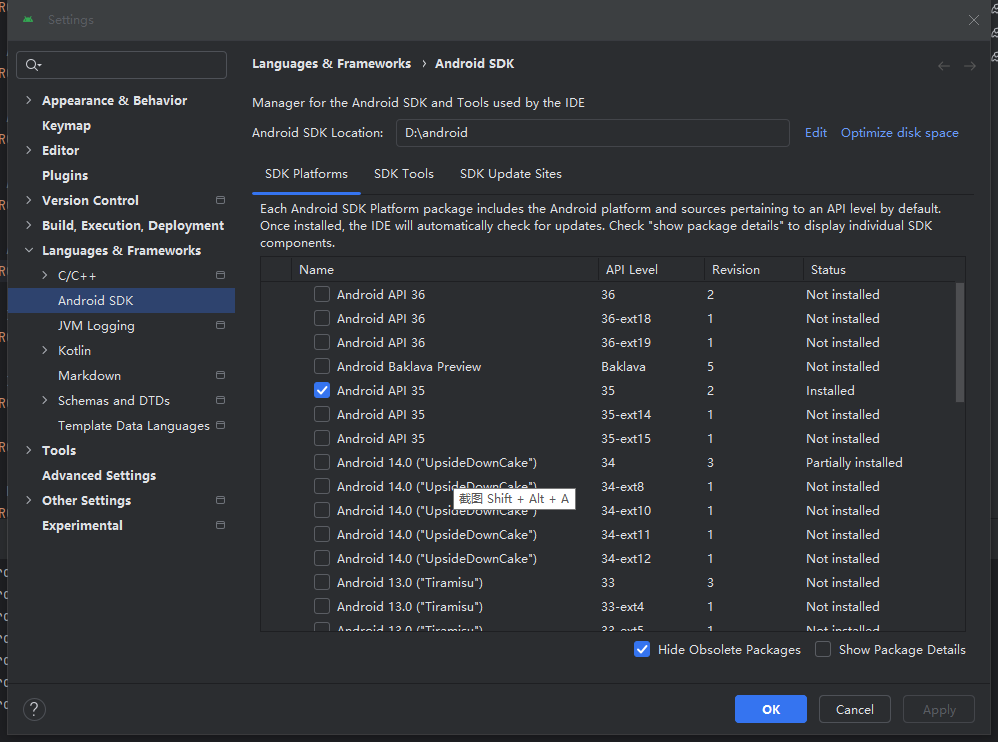Click project-level icon beside Markdown
The image size is (998, 742).
(x=220, y=375)
